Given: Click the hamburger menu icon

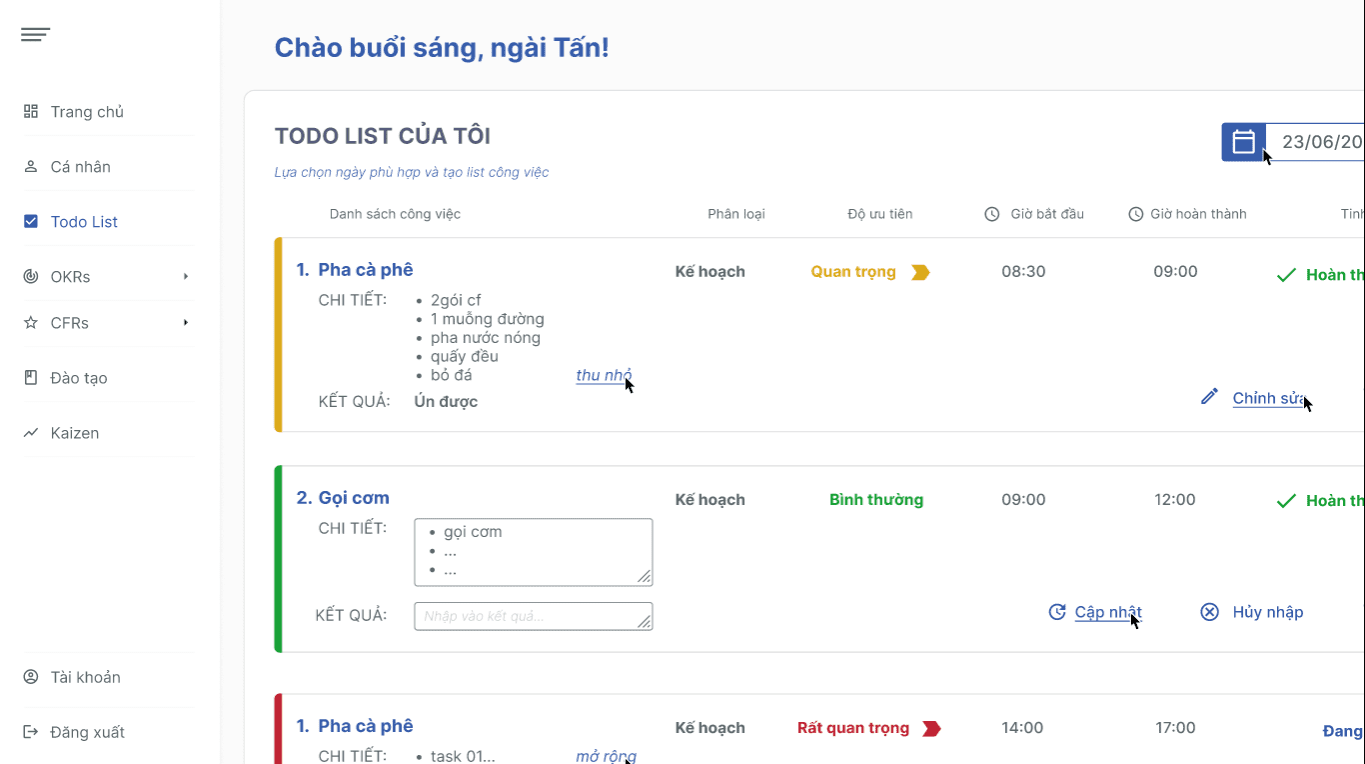Looking at the screenshot, I should click(35, 35).
